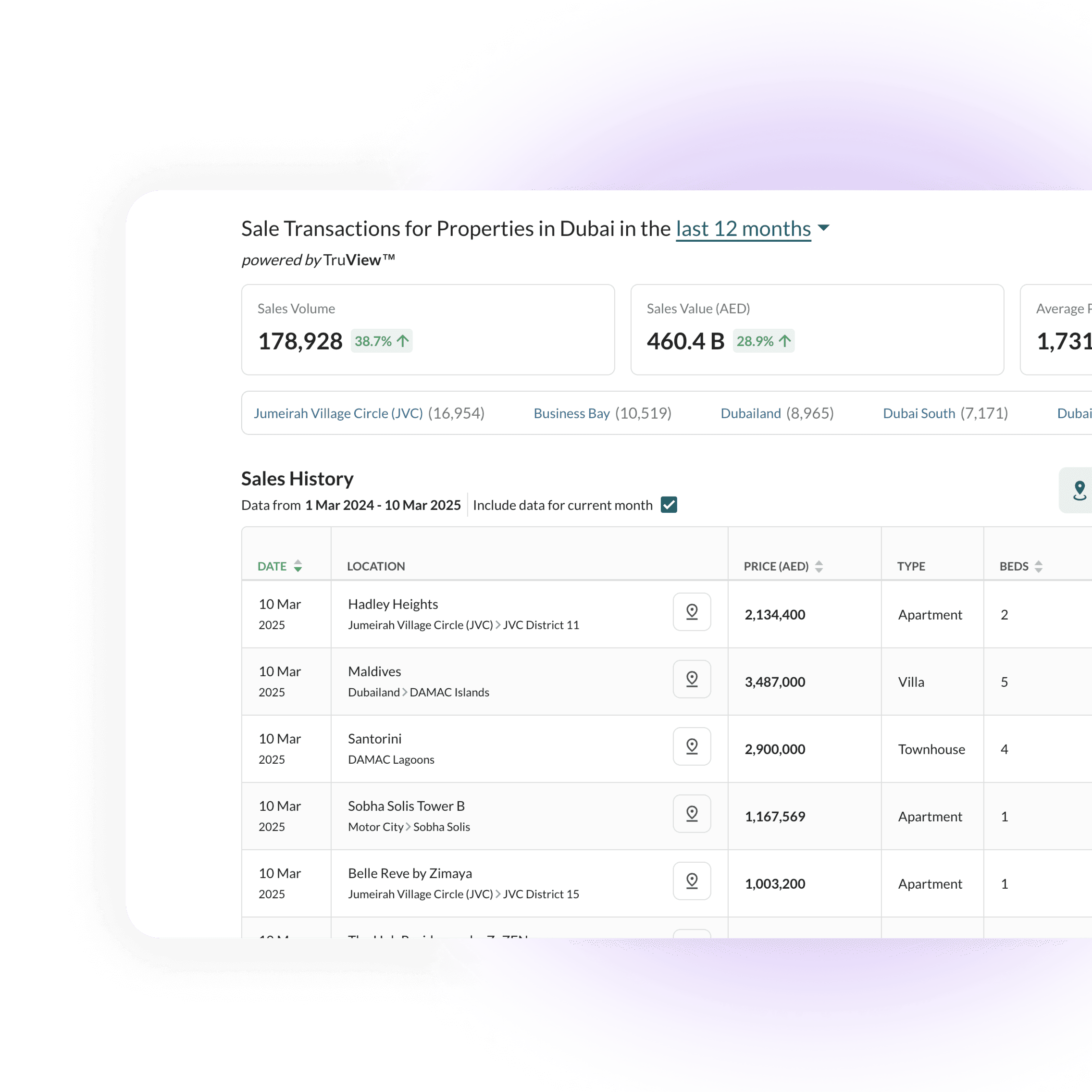Click map pin for Belle Reve by Zimaya

click(691, 881)
